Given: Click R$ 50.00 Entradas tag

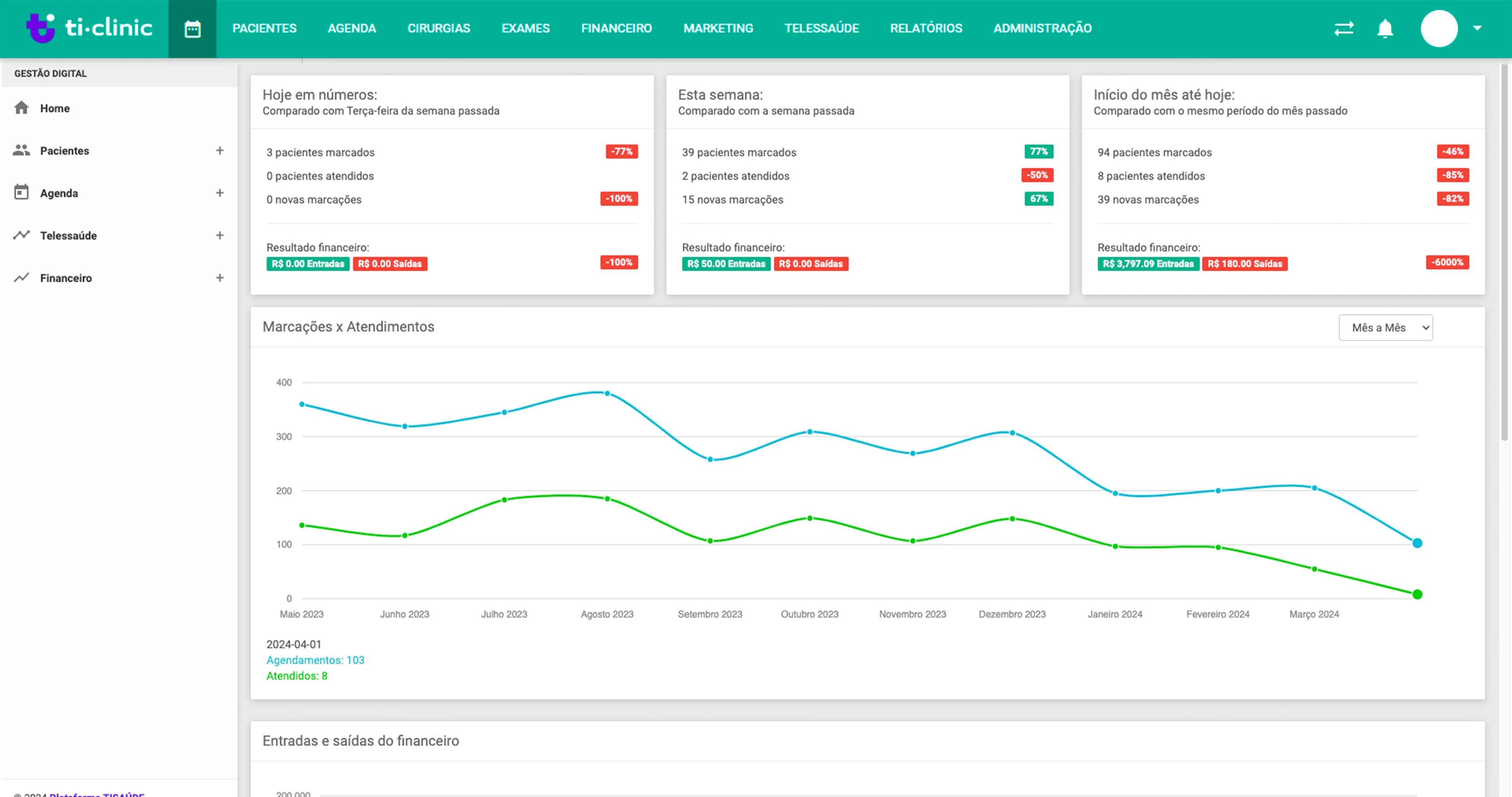Looking at the screenshot, I should (726, 264).
